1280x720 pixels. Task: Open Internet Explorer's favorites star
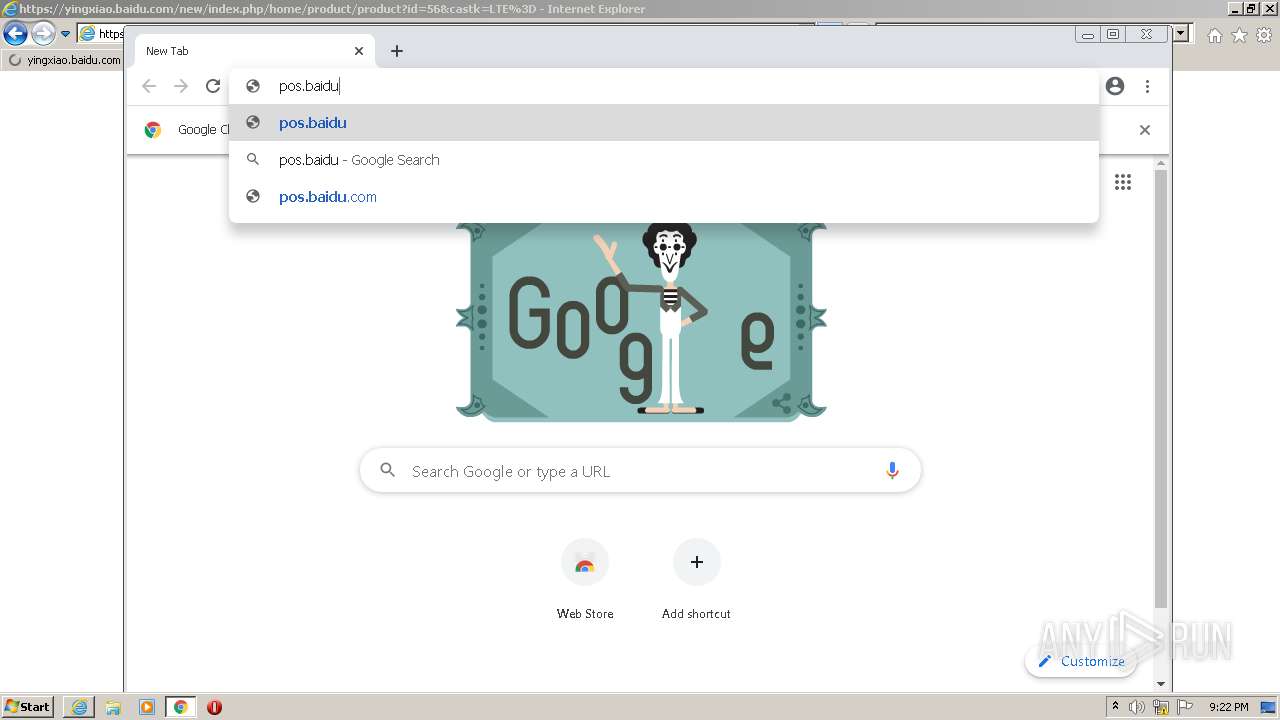[1239, 36]
